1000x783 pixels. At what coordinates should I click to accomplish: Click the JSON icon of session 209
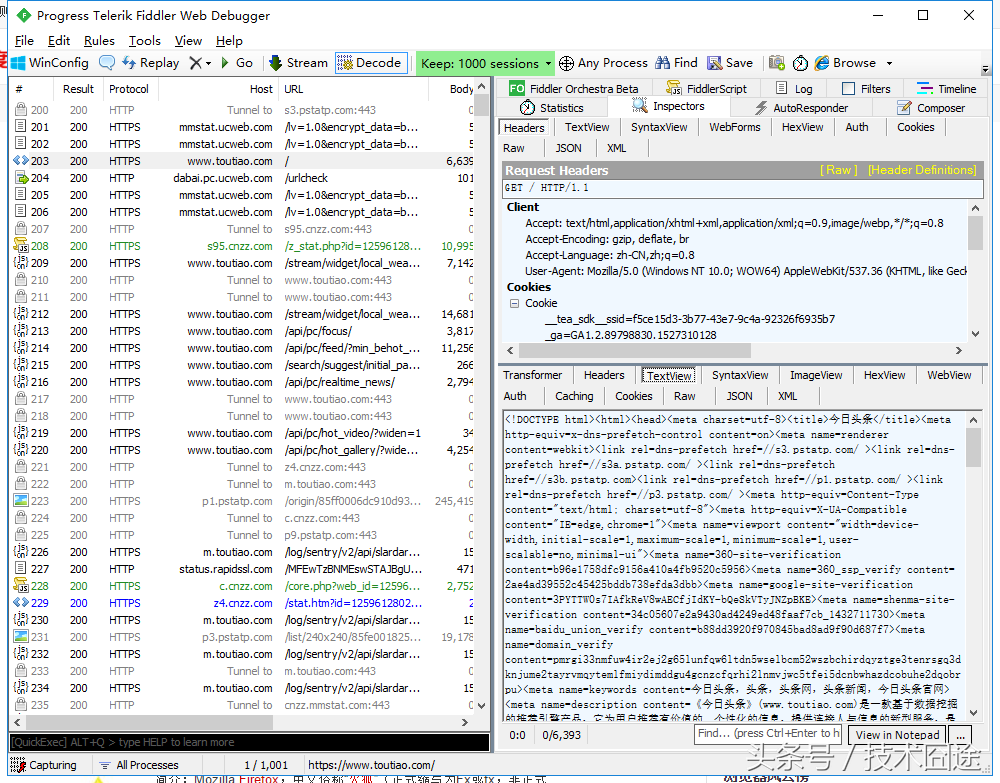click(21, 263)
